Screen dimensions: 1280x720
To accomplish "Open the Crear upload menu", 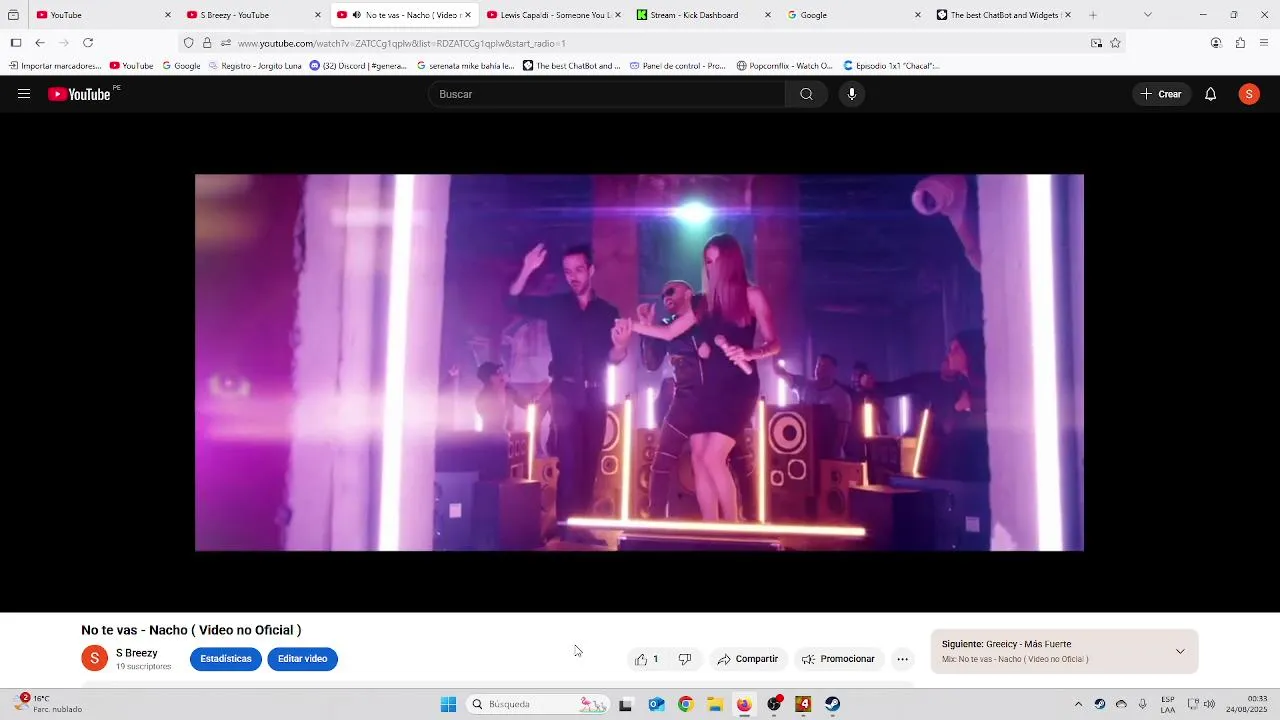I will pos(1161,94).
